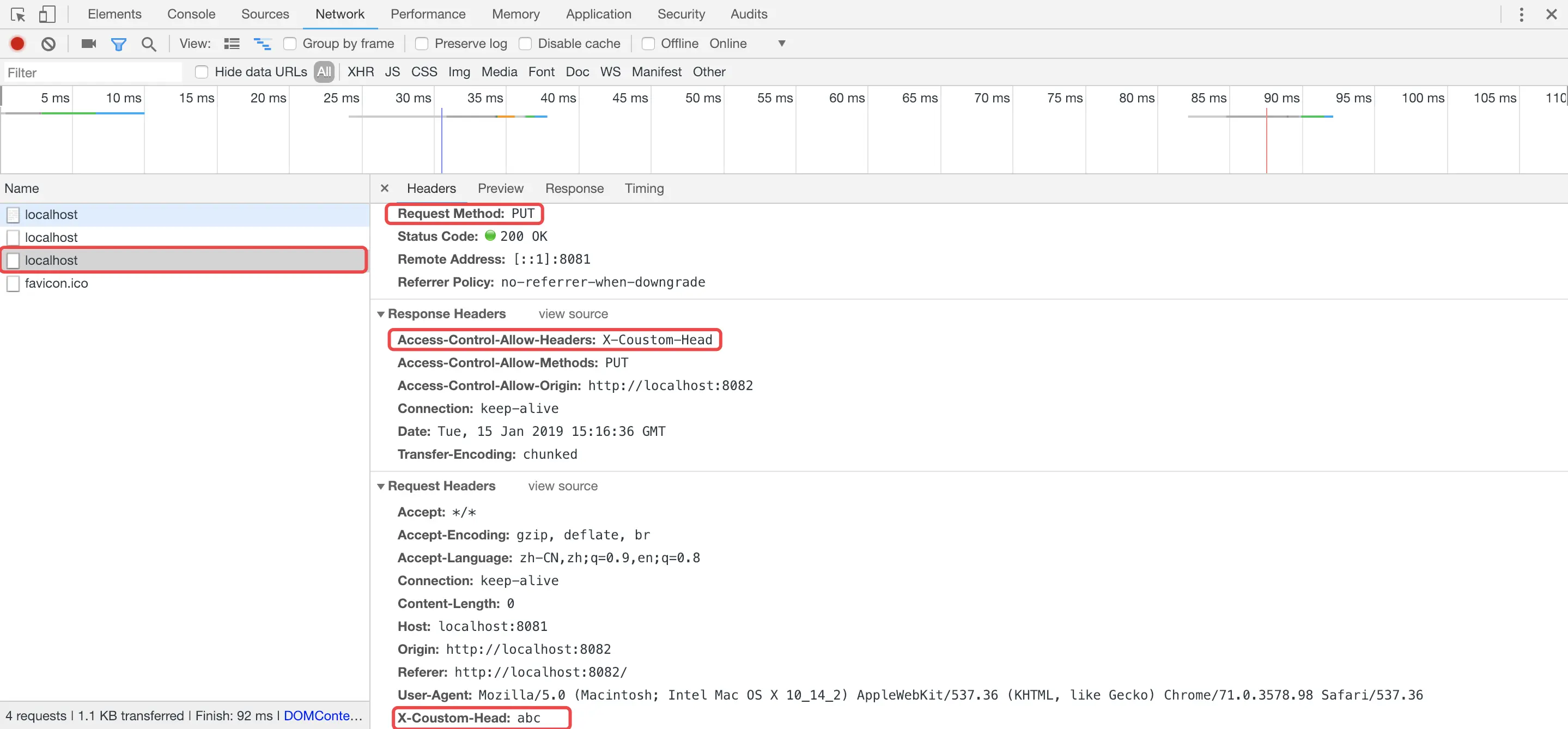This screenshot has height=729, width=1568.
Task: Open the network throttling dropdown
Action: 782,43
